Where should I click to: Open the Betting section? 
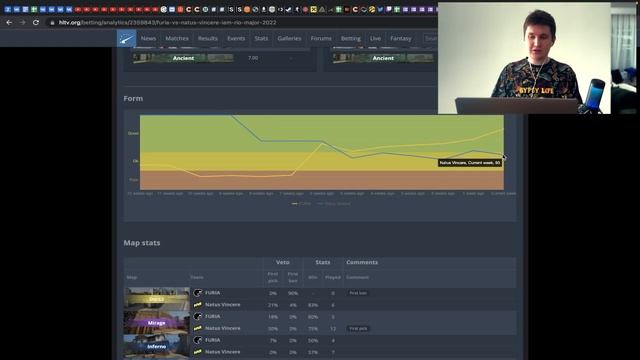pos(351,38)
